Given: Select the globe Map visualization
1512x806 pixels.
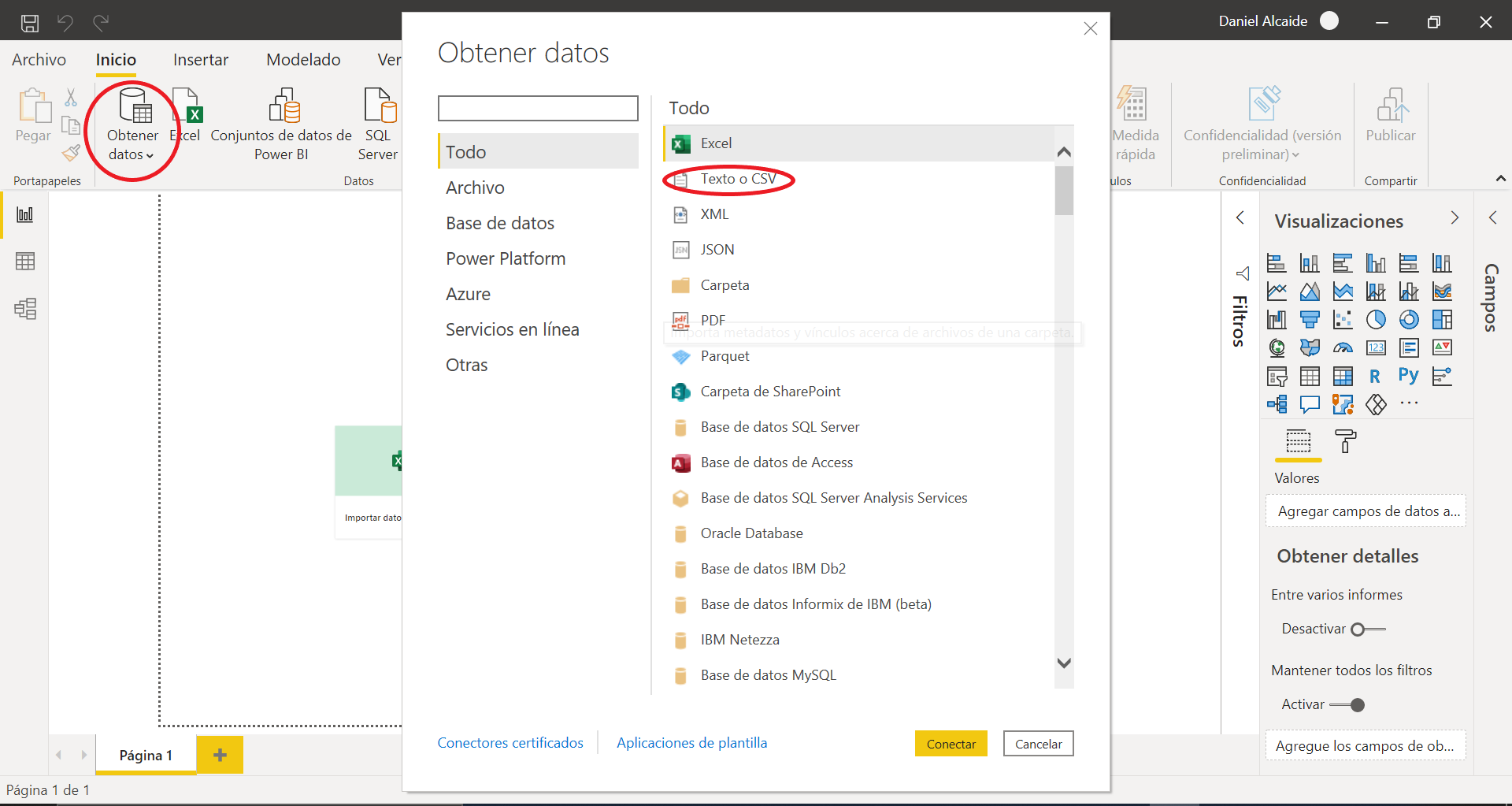Looking at the screenshot, I should coord(1277,347).
